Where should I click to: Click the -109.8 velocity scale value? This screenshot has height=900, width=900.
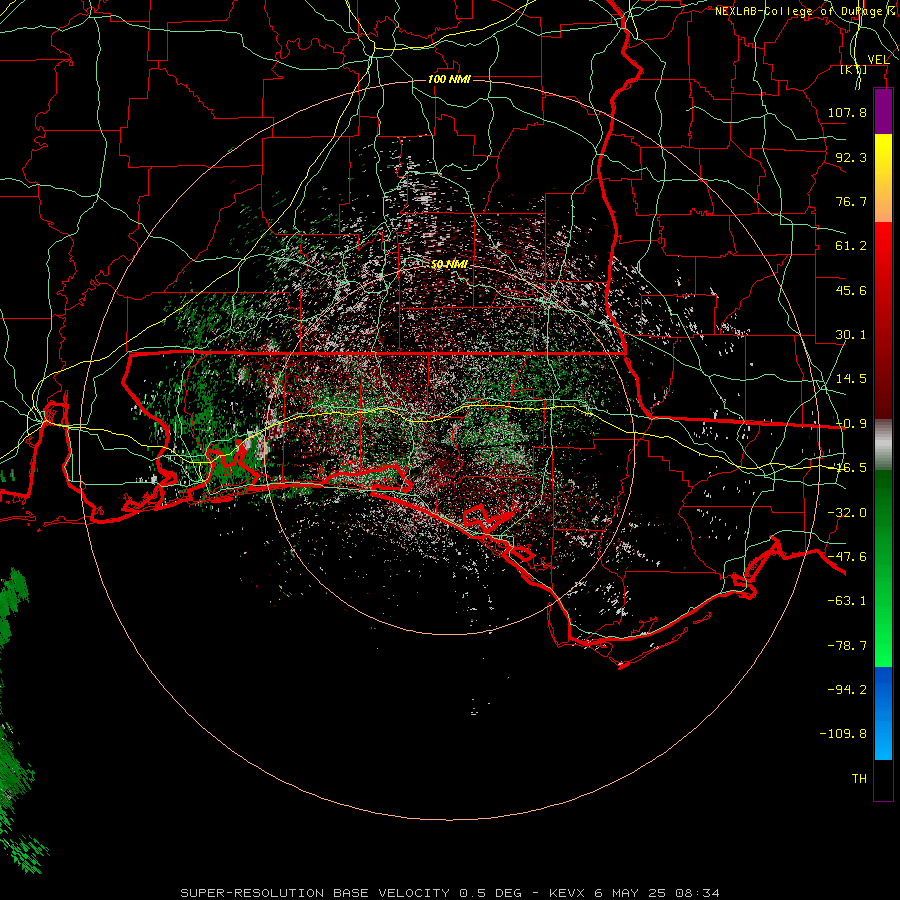point(843,734)
